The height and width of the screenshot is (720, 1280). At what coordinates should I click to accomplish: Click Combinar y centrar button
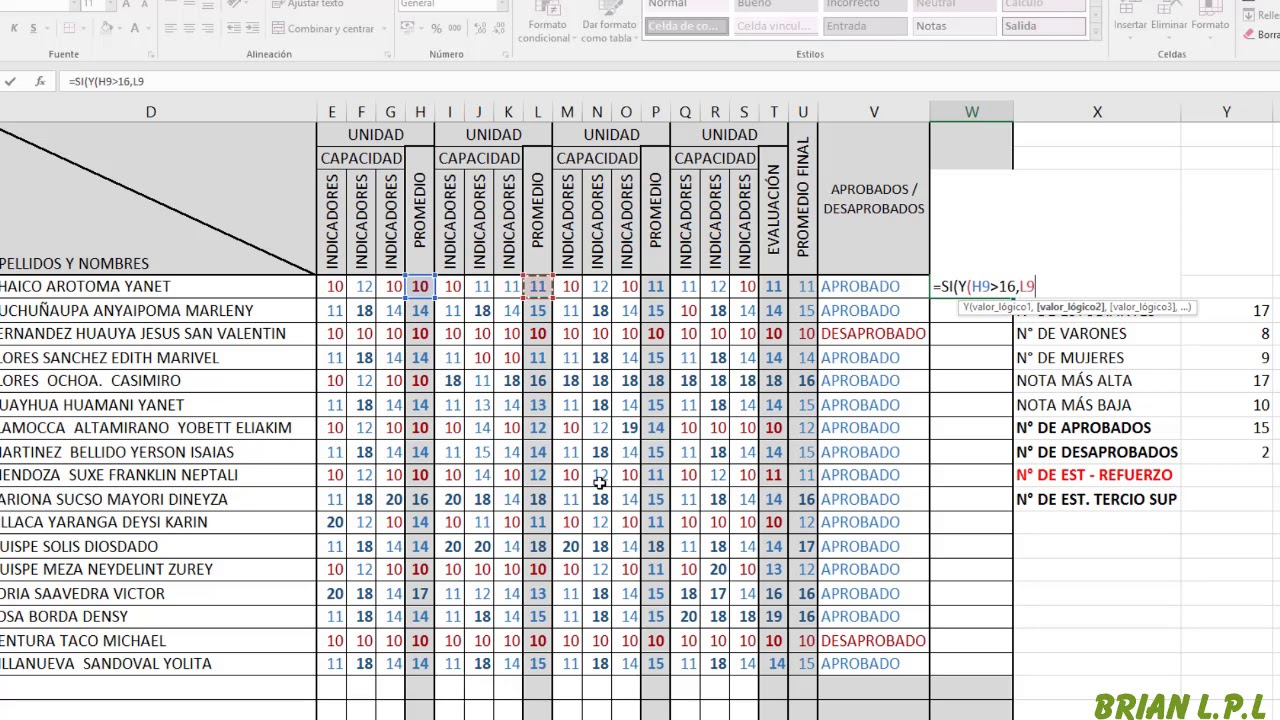pos(323,28)
